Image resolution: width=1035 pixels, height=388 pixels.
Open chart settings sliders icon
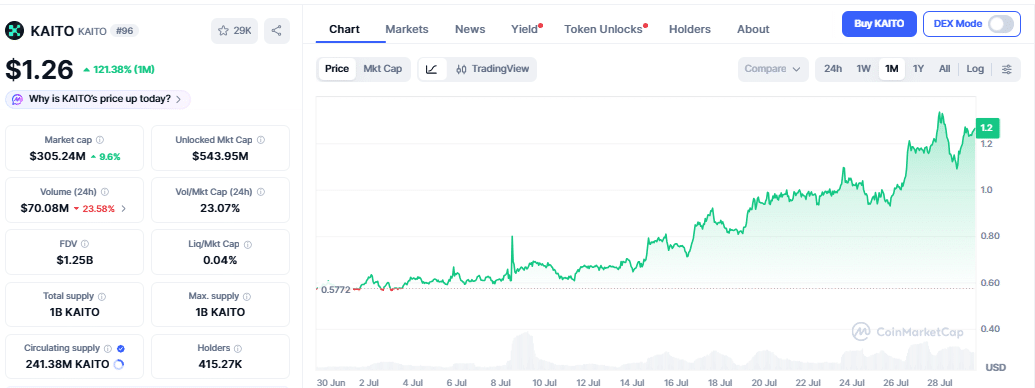click(x=1007, y=69)
